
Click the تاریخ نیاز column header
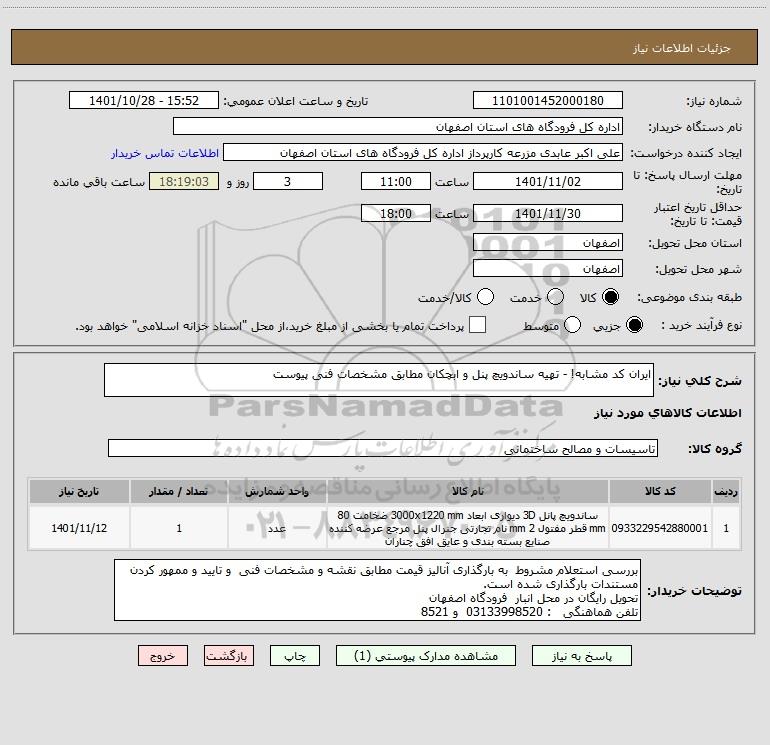pos(79,491)
